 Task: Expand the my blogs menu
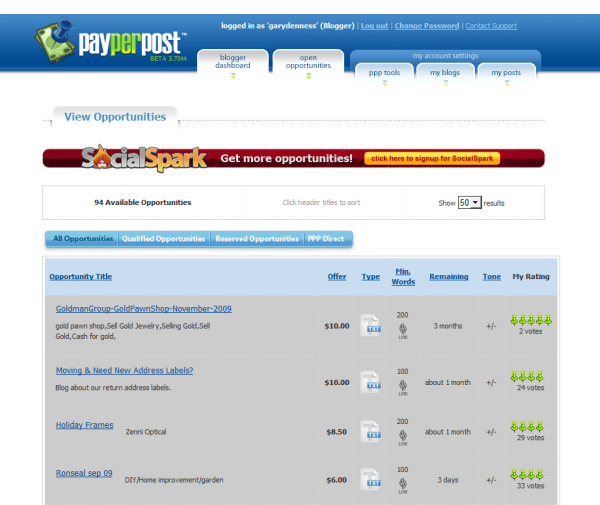(444, 73)
